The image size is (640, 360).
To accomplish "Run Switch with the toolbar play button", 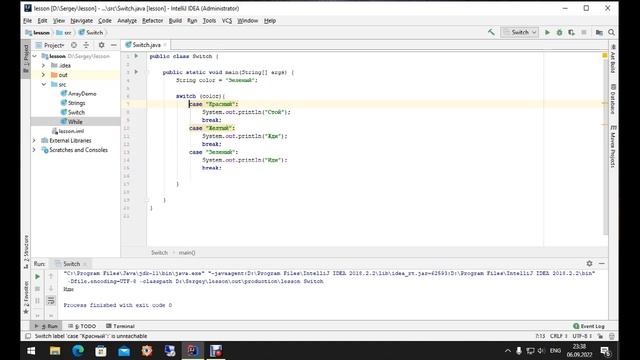I will click(547, 32).
